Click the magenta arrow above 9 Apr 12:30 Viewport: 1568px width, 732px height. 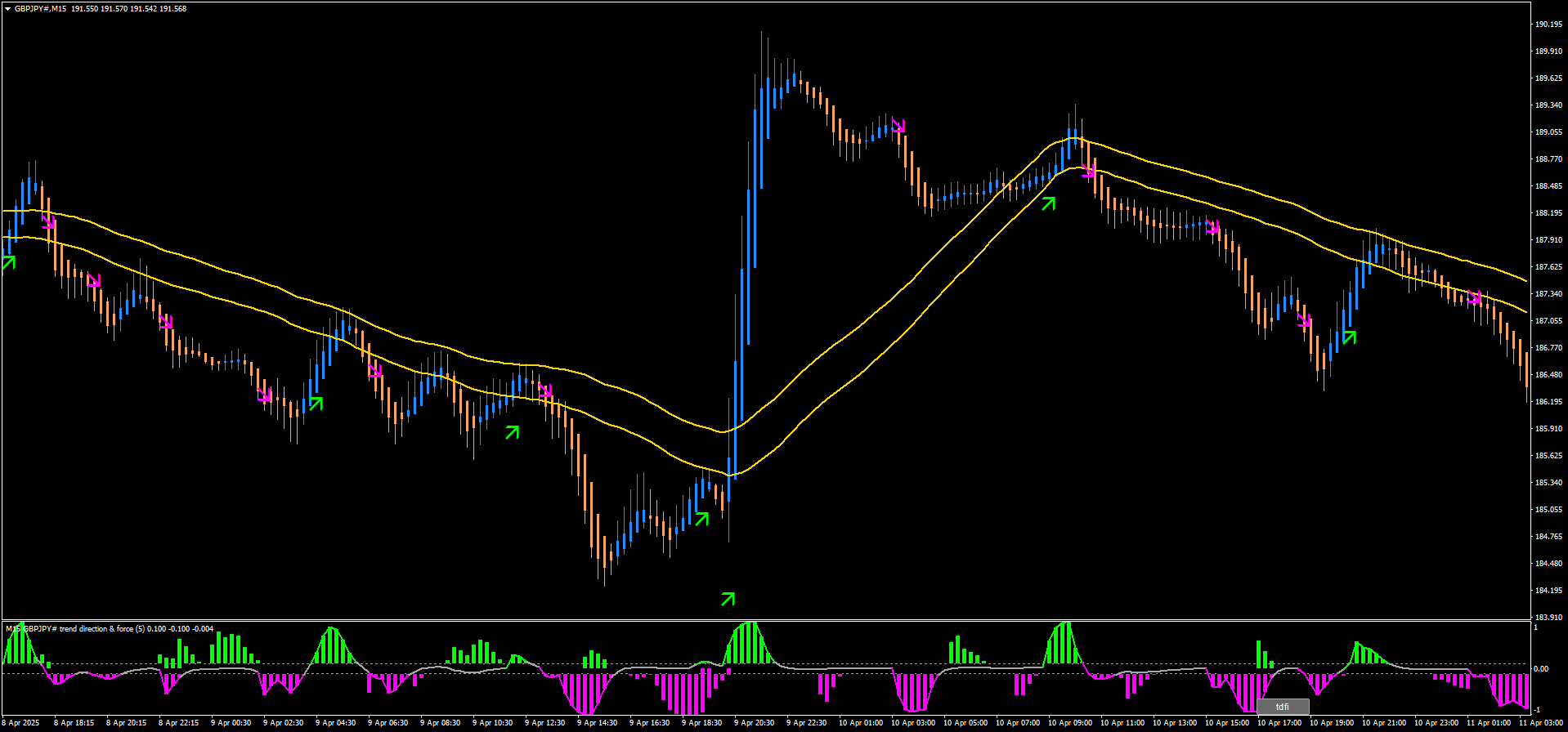click(545, 391)
